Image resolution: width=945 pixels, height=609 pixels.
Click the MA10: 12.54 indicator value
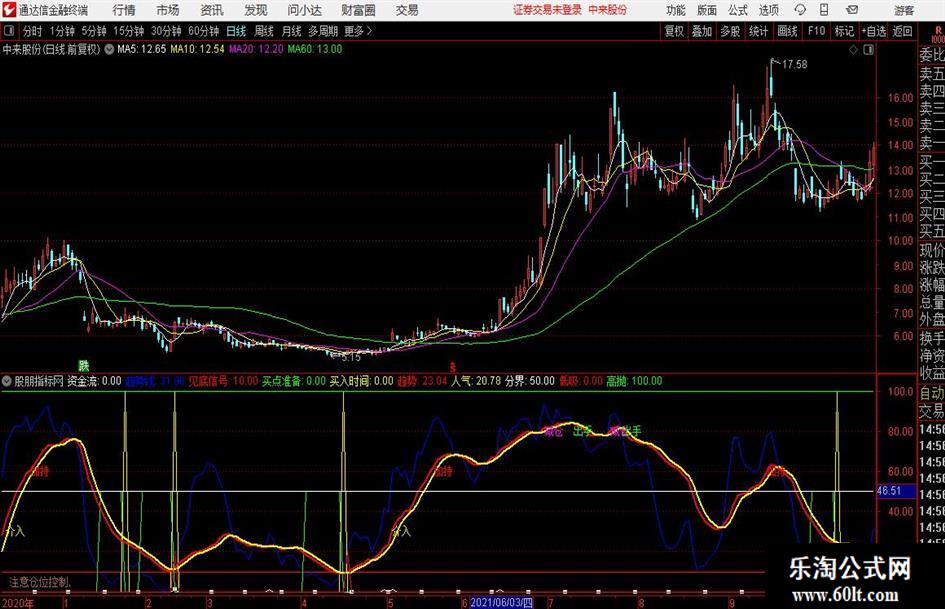coord(197,49)
